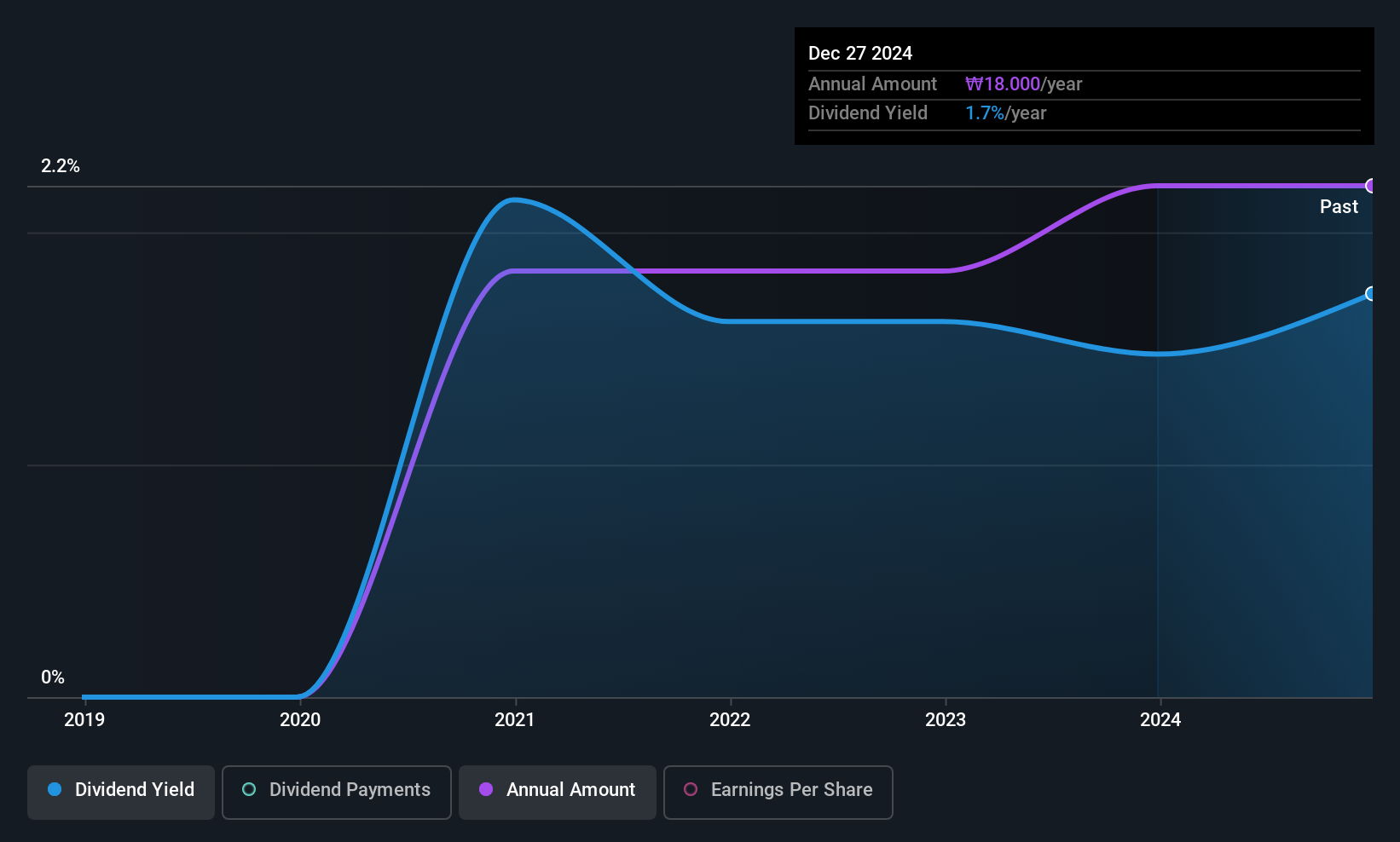Click the 2.2% y-axis label
The image size is (1400, 842).
61,166
